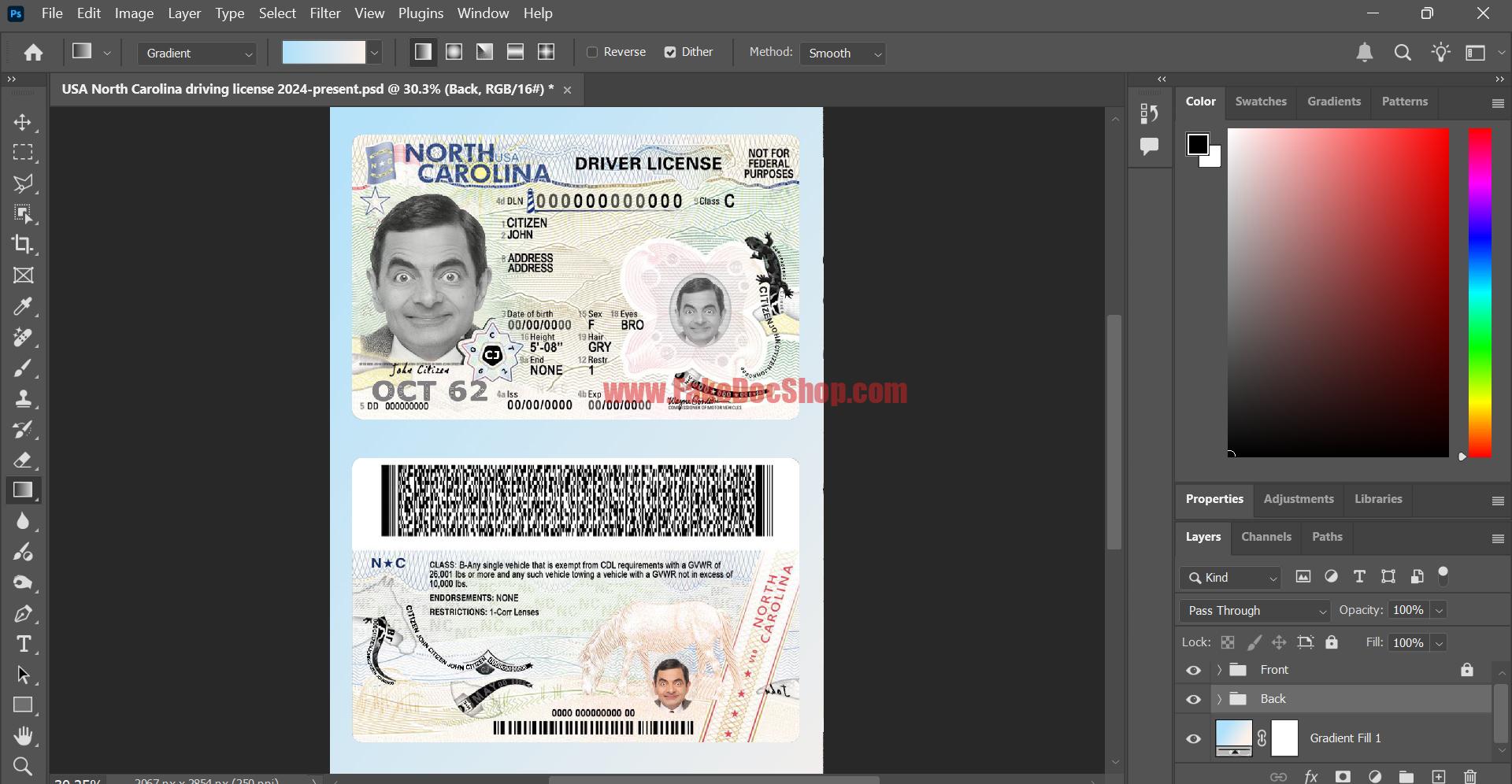1512x784 pixels.
Task: Open the Plugins menu
Action: [421, 13]
